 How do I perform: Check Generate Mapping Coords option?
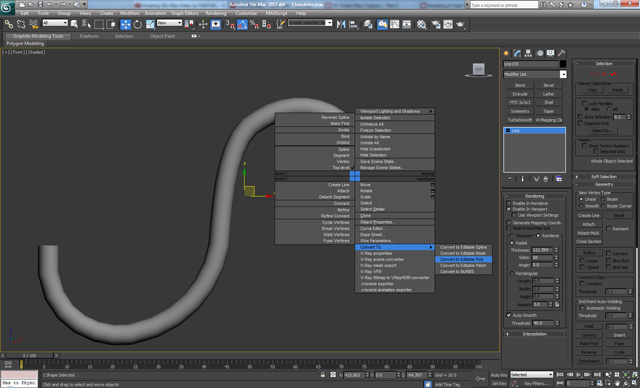[509, 223]
